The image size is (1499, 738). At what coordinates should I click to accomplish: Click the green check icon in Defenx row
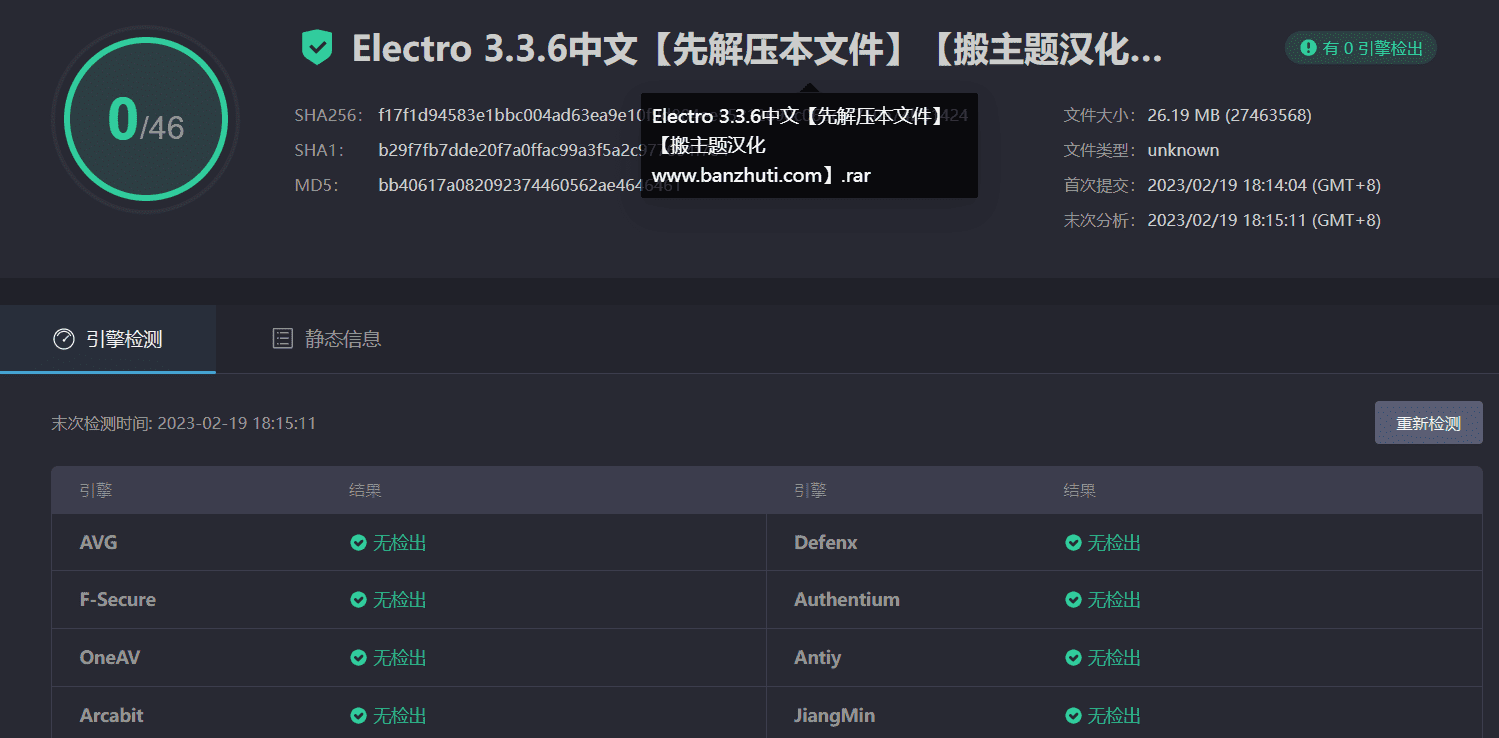pyautogui.click(x=1073, y=543)
